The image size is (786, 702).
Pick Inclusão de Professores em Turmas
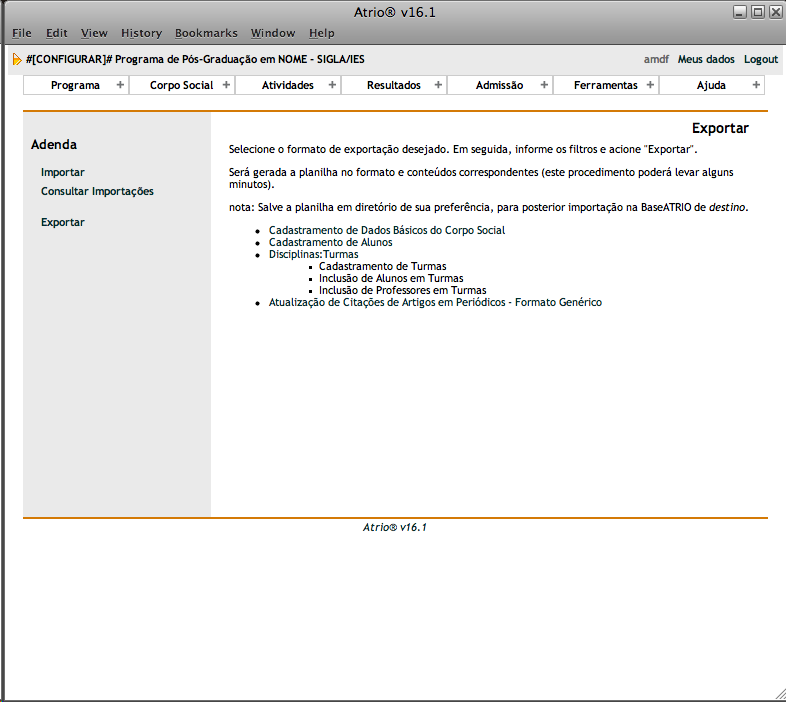pos(402,290)
